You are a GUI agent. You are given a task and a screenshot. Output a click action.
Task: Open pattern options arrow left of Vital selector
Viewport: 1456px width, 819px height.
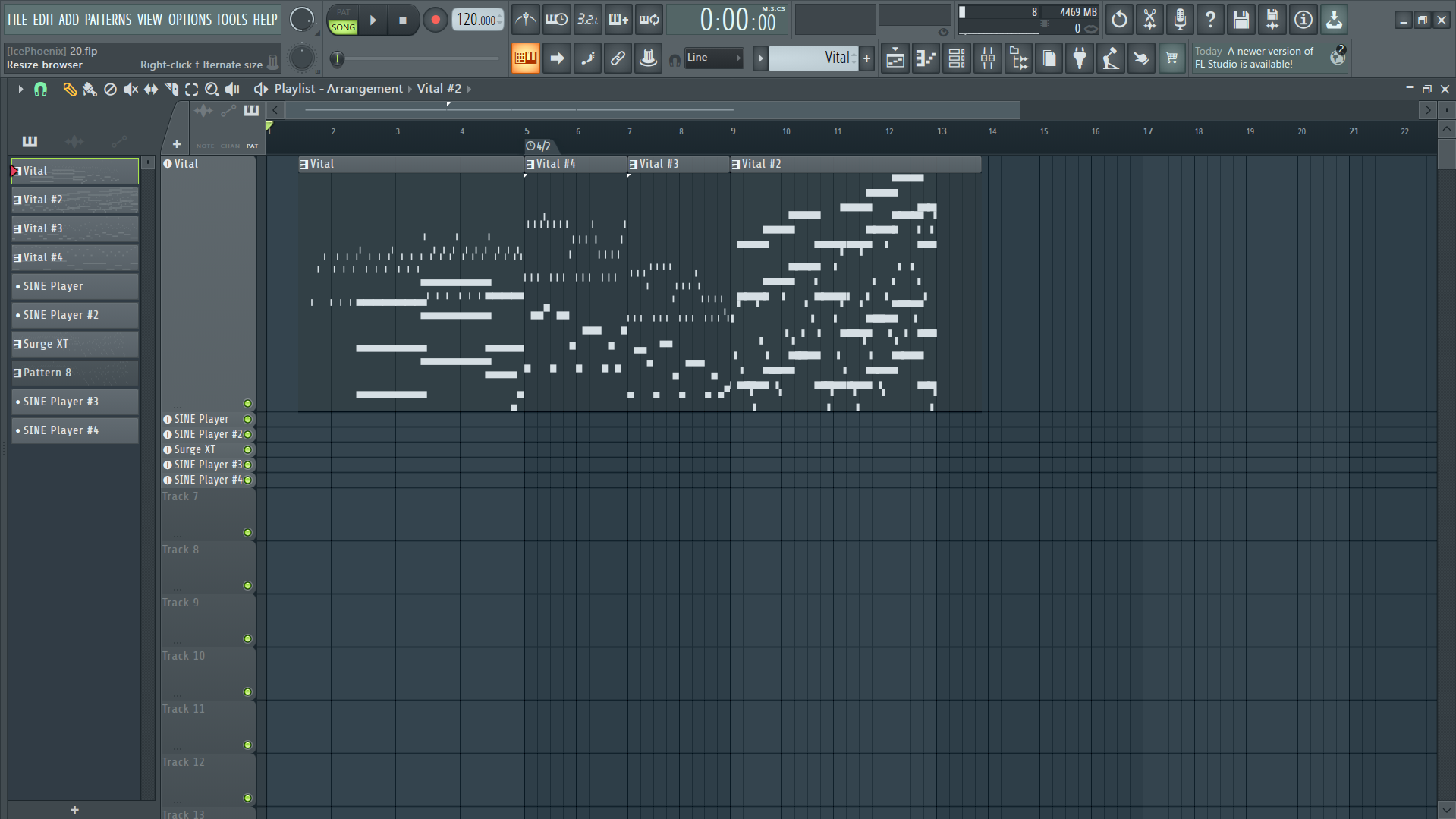(760, 58)
